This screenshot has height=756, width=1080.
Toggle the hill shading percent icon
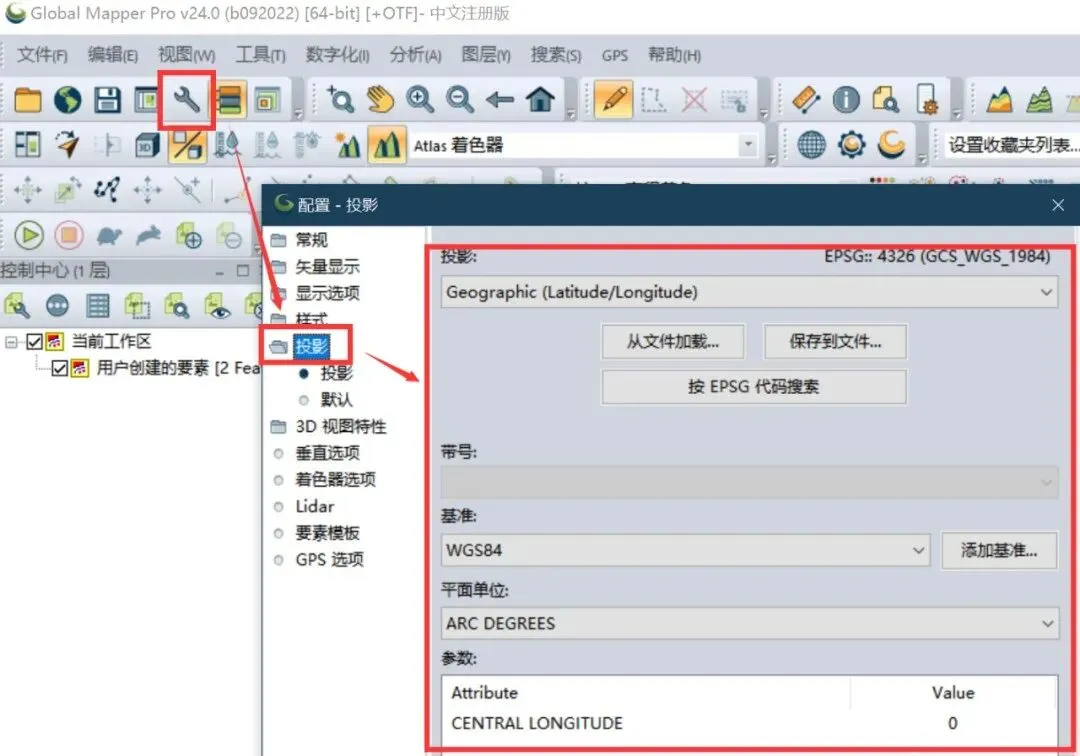(187, 145)
